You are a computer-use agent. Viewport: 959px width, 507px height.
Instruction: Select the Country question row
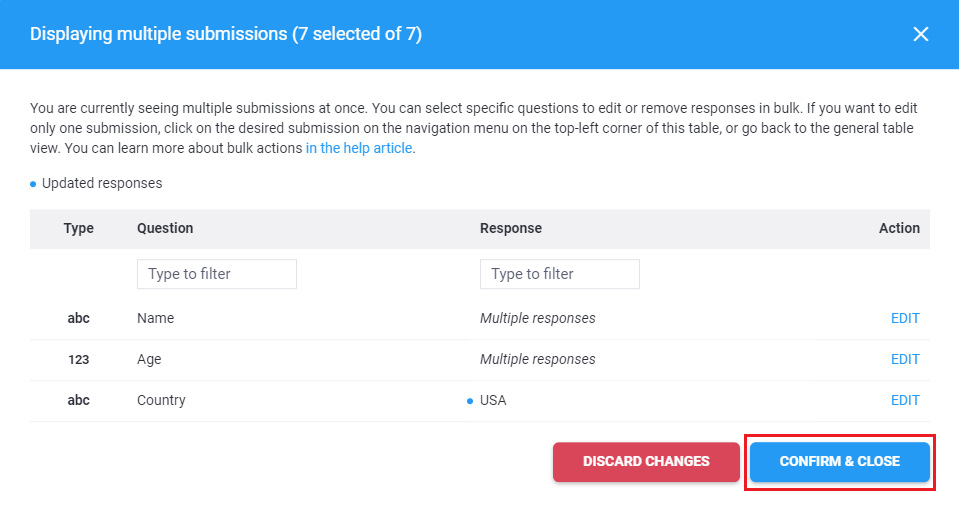[161, 400]
